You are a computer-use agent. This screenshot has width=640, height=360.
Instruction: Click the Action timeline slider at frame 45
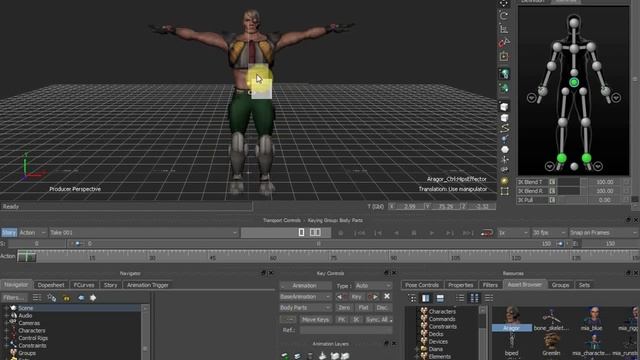click(x=212, y=257)
